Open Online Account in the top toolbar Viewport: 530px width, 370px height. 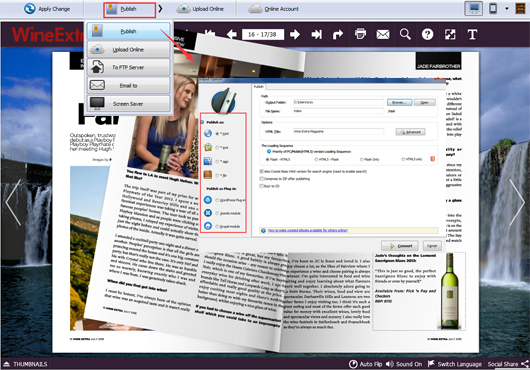273,9
